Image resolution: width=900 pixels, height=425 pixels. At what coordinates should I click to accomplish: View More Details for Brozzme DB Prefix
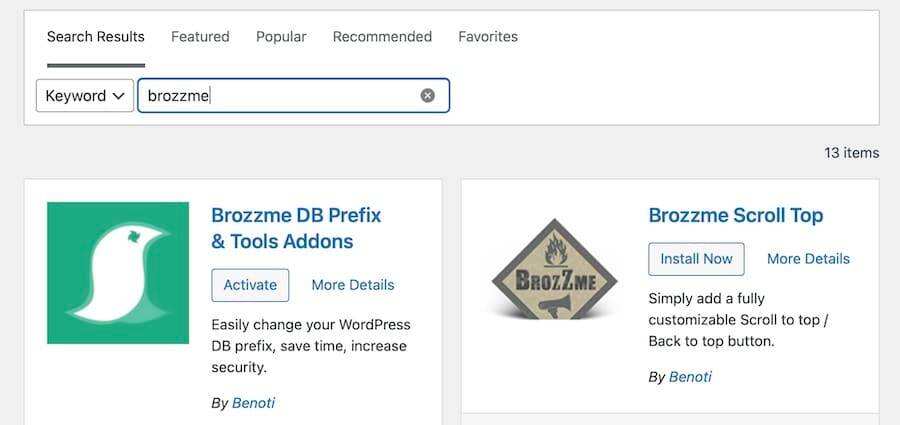click(x=353, y=285)
